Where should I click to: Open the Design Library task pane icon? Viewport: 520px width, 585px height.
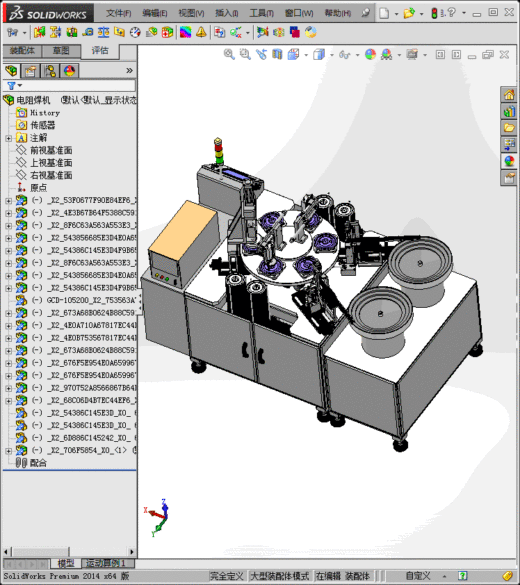pyautogui.click(x=509, y=112)
